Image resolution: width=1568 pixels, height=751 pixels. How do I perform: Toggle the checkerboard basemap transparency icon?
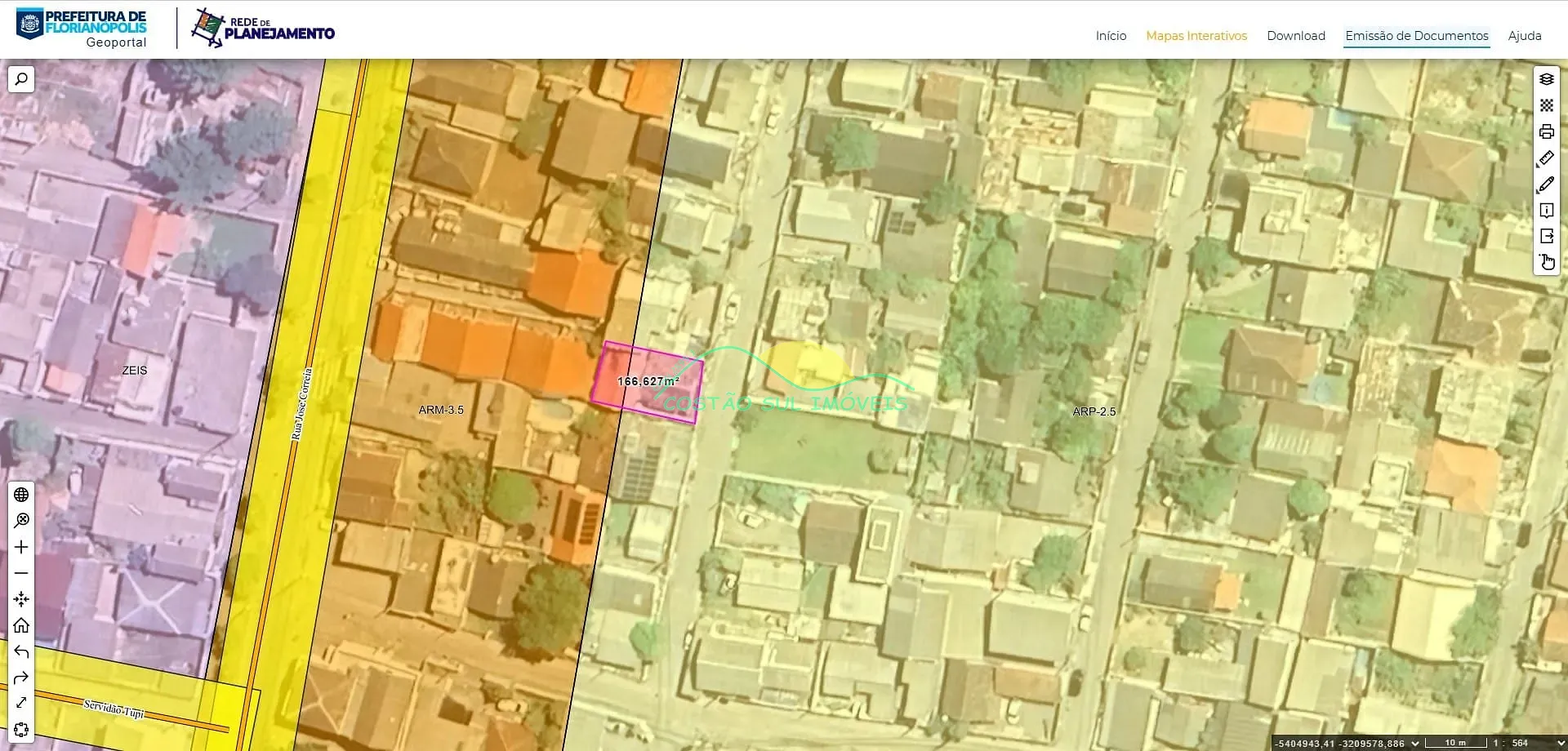click(x=1546, y=105)
